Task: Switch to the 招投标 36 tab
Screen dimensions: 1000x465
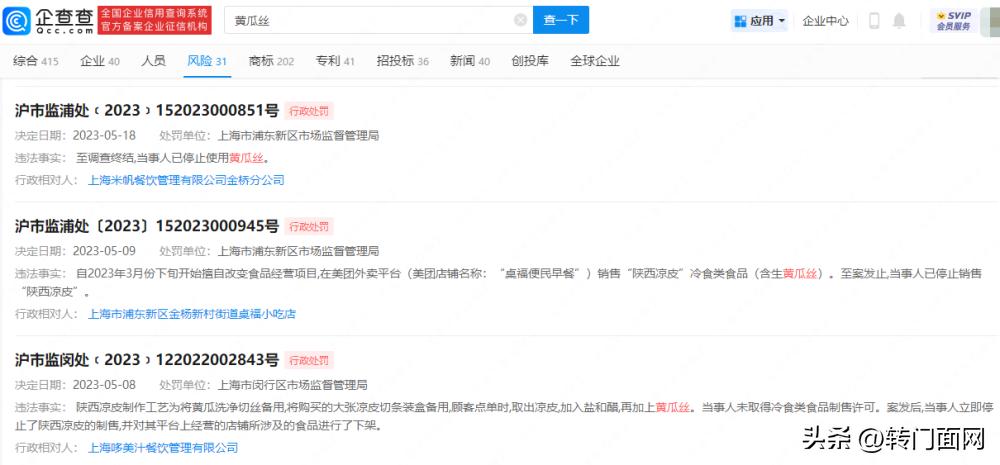Action: coord(402,61)
